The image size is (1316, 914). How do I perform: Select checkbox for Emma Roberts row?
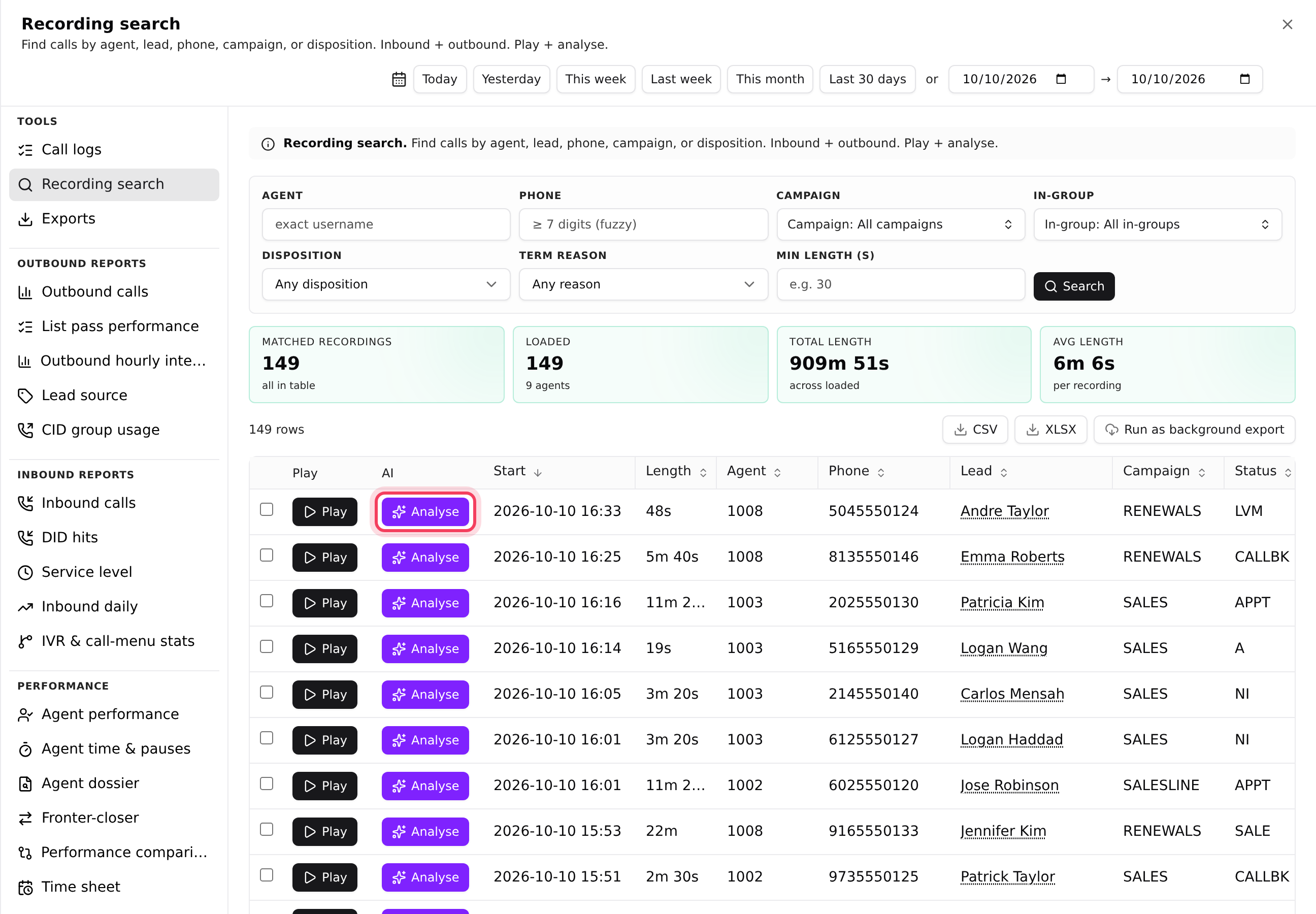pos(266,555)
